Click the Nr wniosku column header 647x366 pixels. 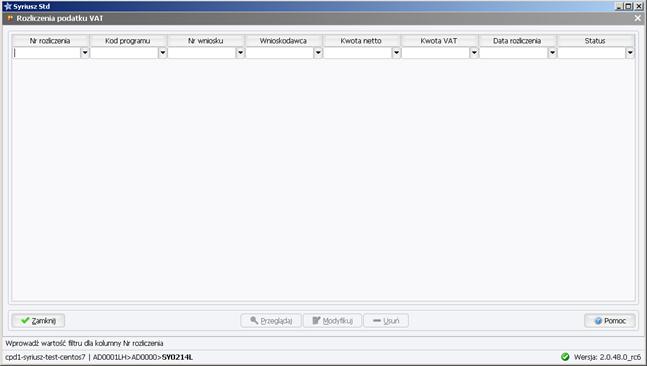(x=206, y=41)
